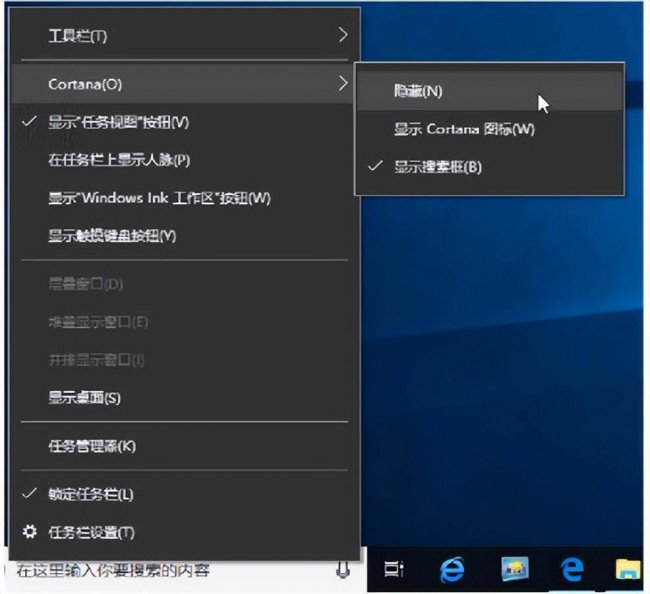
Task: Open 任务管理器(K) from the menu
Action: (x=185, y=446)
